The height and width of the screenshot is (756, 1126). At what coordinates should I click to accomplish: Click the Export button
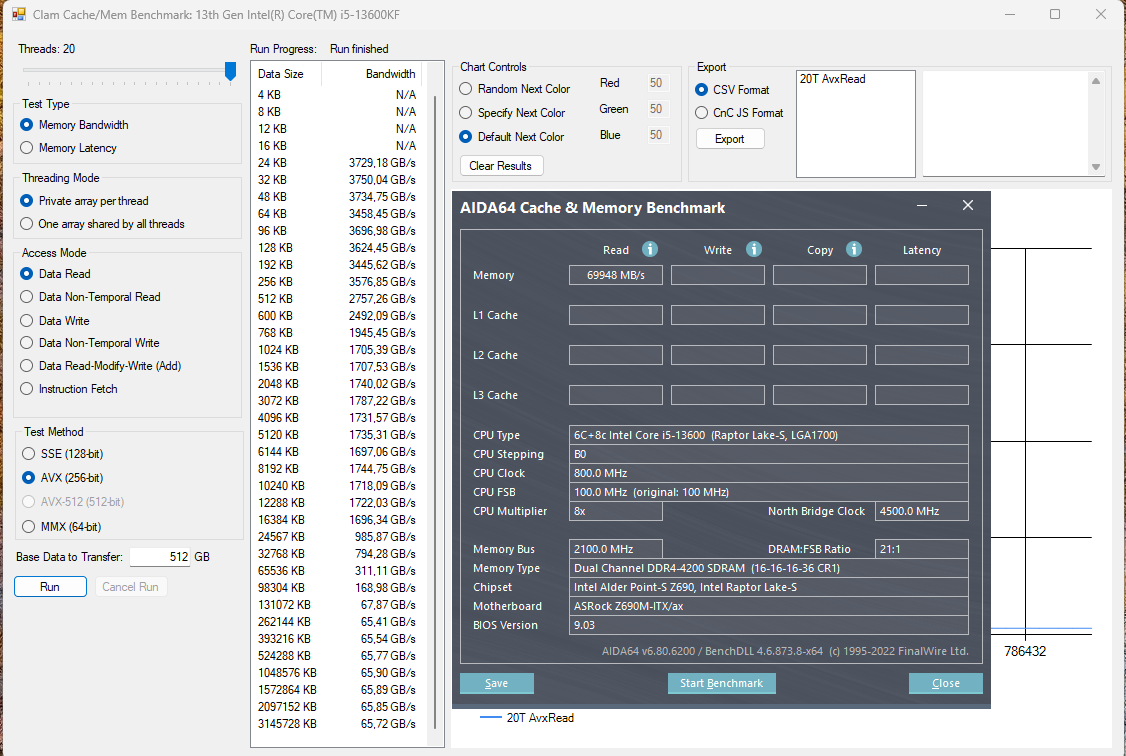730,139
